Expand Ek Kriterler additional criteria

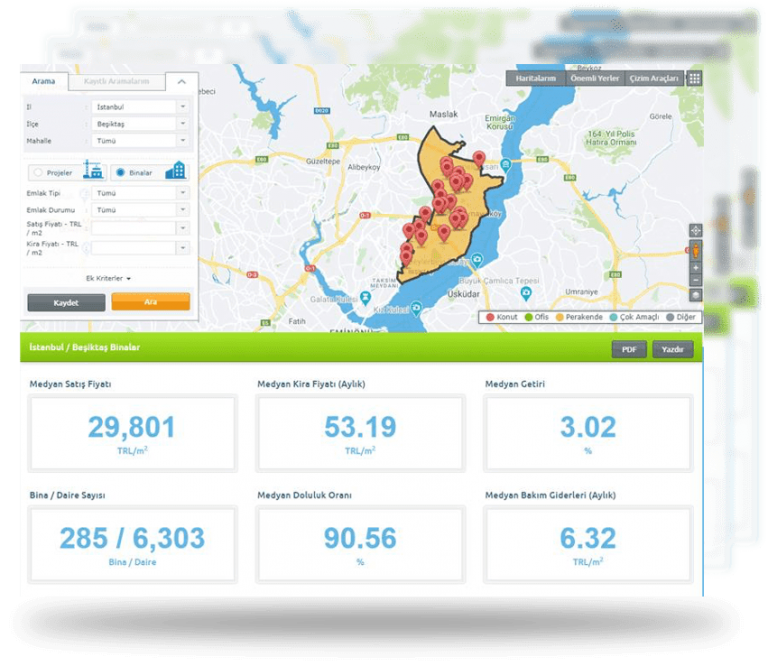click(108, 278)
